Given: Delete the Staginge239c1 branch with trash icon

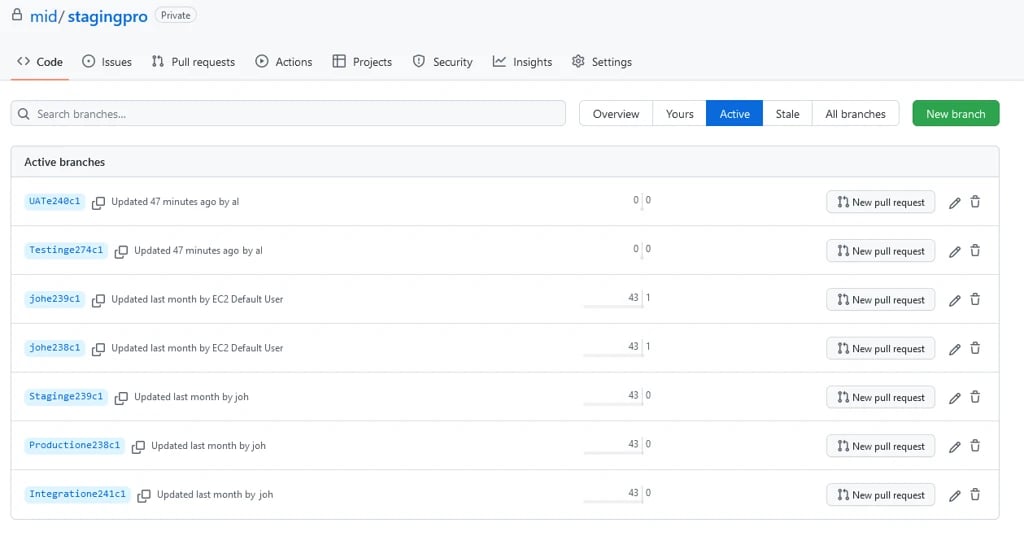Looking at the screenshot, I should [975, 397].
